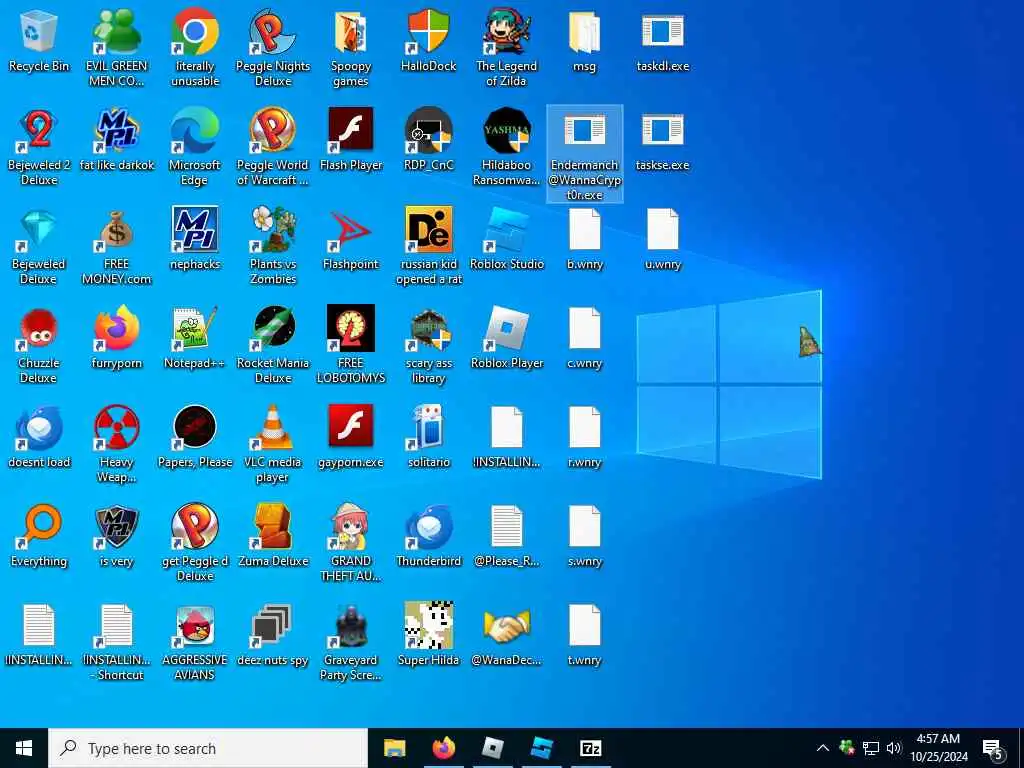
Task: Click the doesnt load Thunderbird icon
Action: click(x=39, y=428)
